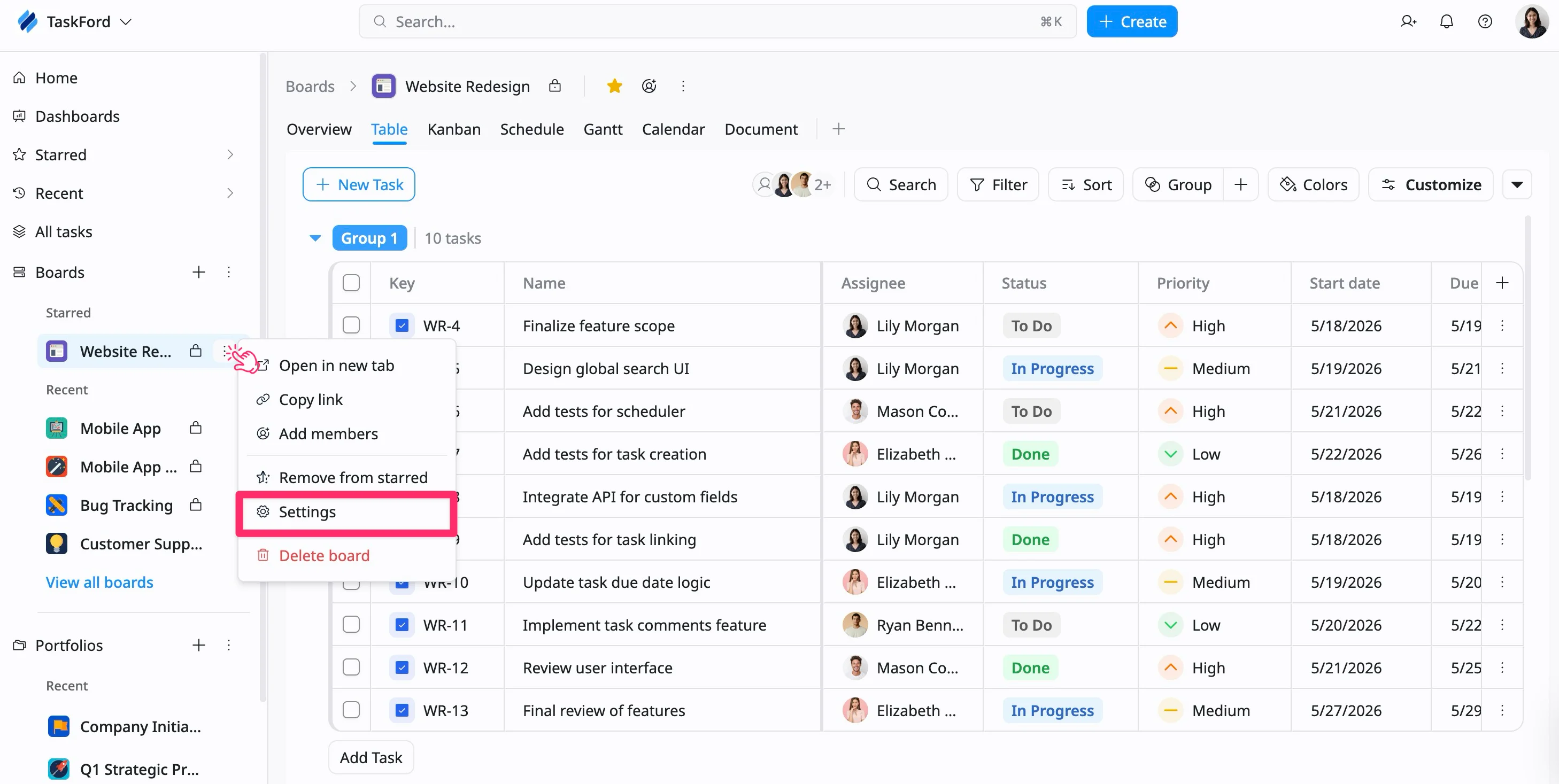Open Low priority of Implement task comments feature
Viewport: 1559px width, 784px height.
tap(1188, 624)
